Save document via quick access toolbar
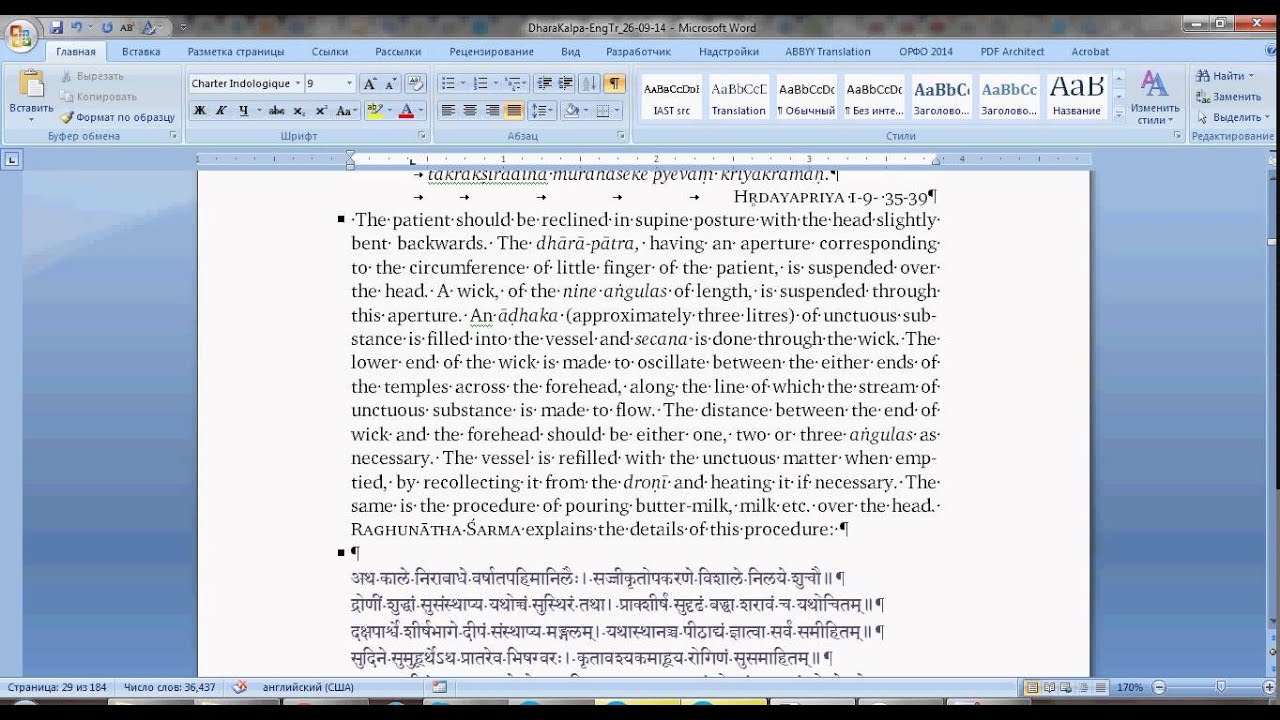This screenshot has width=1280, height=720. (x=57, y=27)
